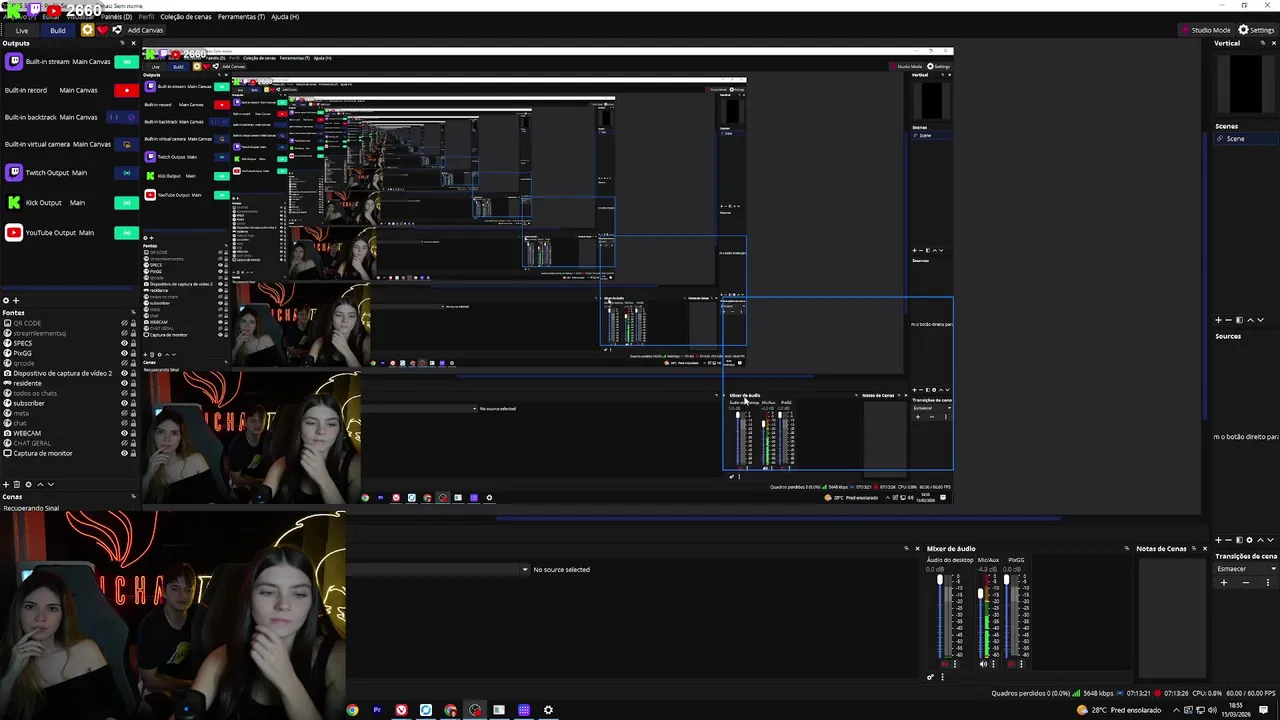This screenshot has width=1280, height=720.
Task: Open Chrome from the Windows taskbar
Action: 352,710
